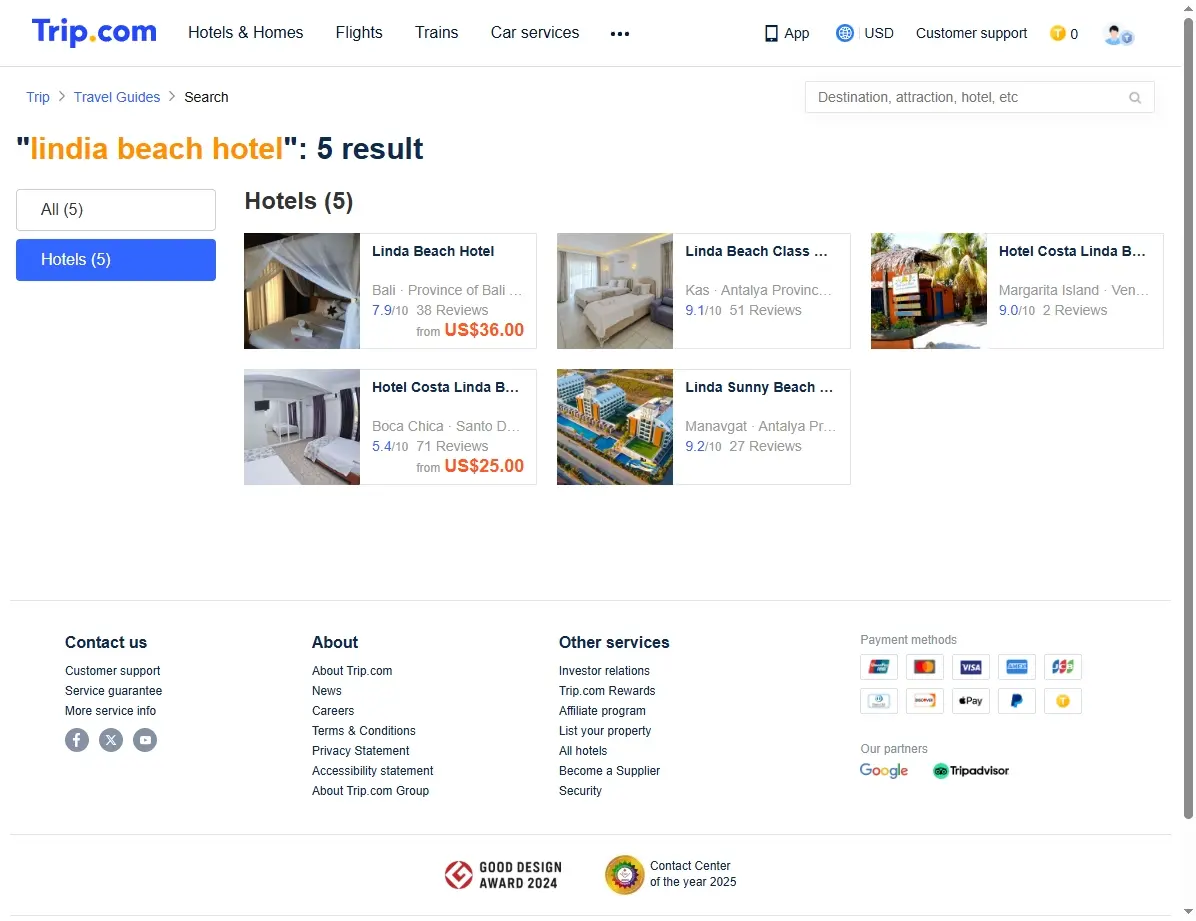
Task: Open Boca Chica Costa Linda thumbnail
Action: pos(302,427)
